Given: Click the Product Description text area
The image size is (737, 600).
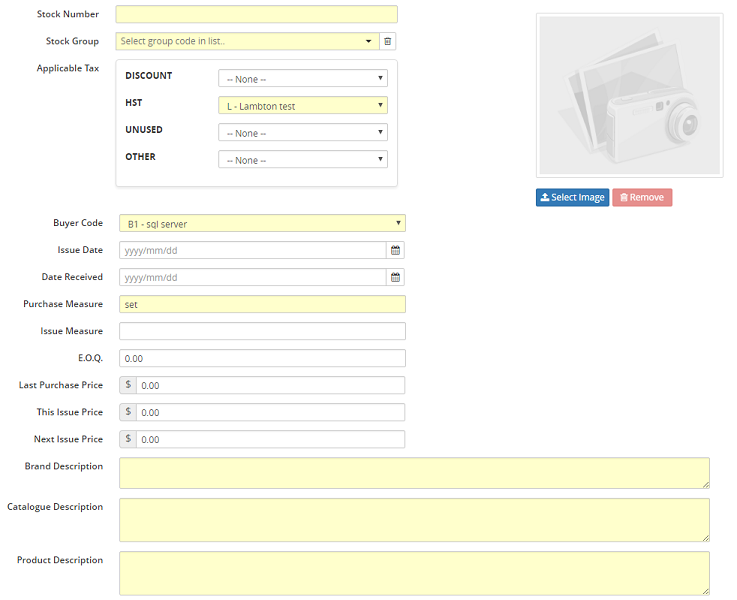Looking at the screenshot, I should [x=414, y=573].
